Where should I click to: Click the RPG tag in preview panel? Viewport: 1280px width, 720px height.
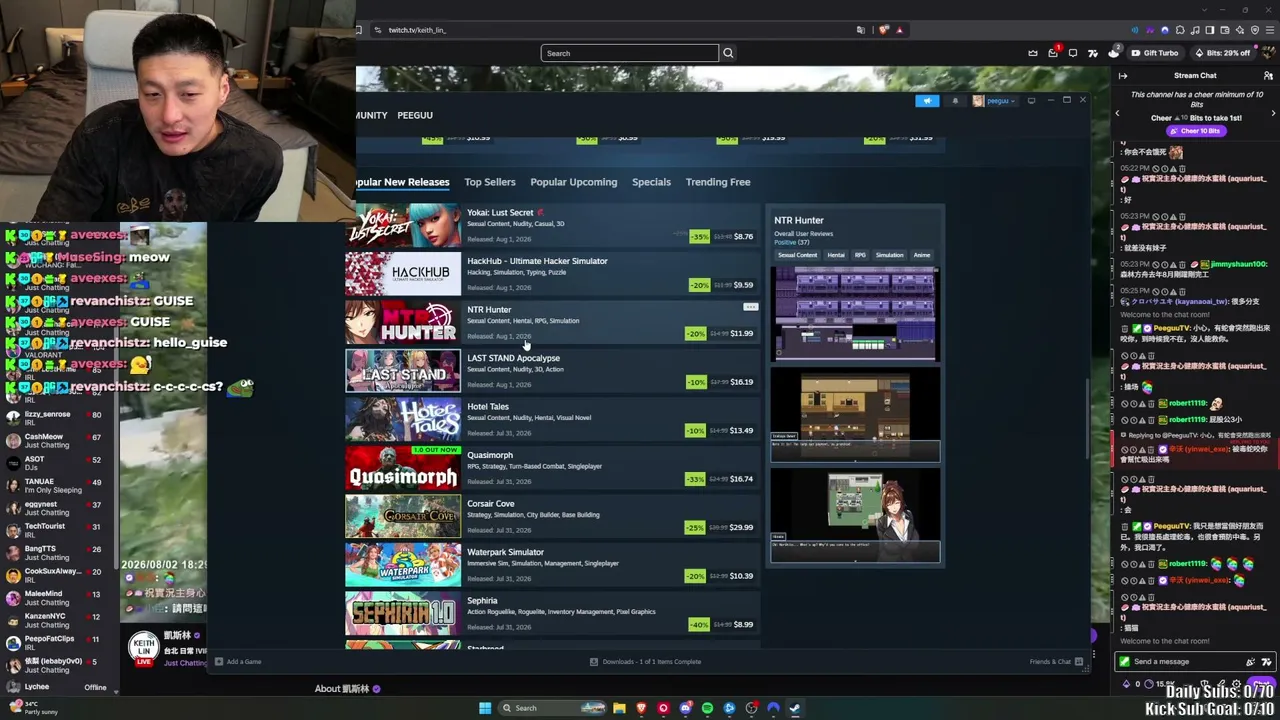pyautogui.click(x=860, y=255)
